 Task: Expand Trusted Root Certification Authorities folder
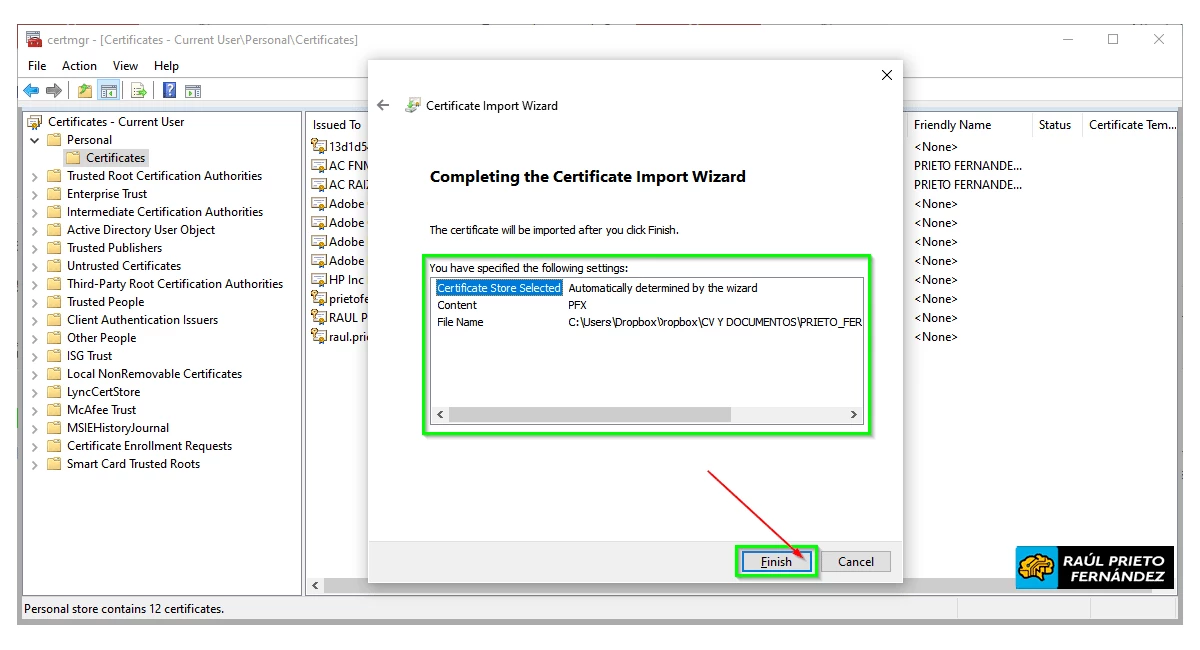(x=33, y=175)
